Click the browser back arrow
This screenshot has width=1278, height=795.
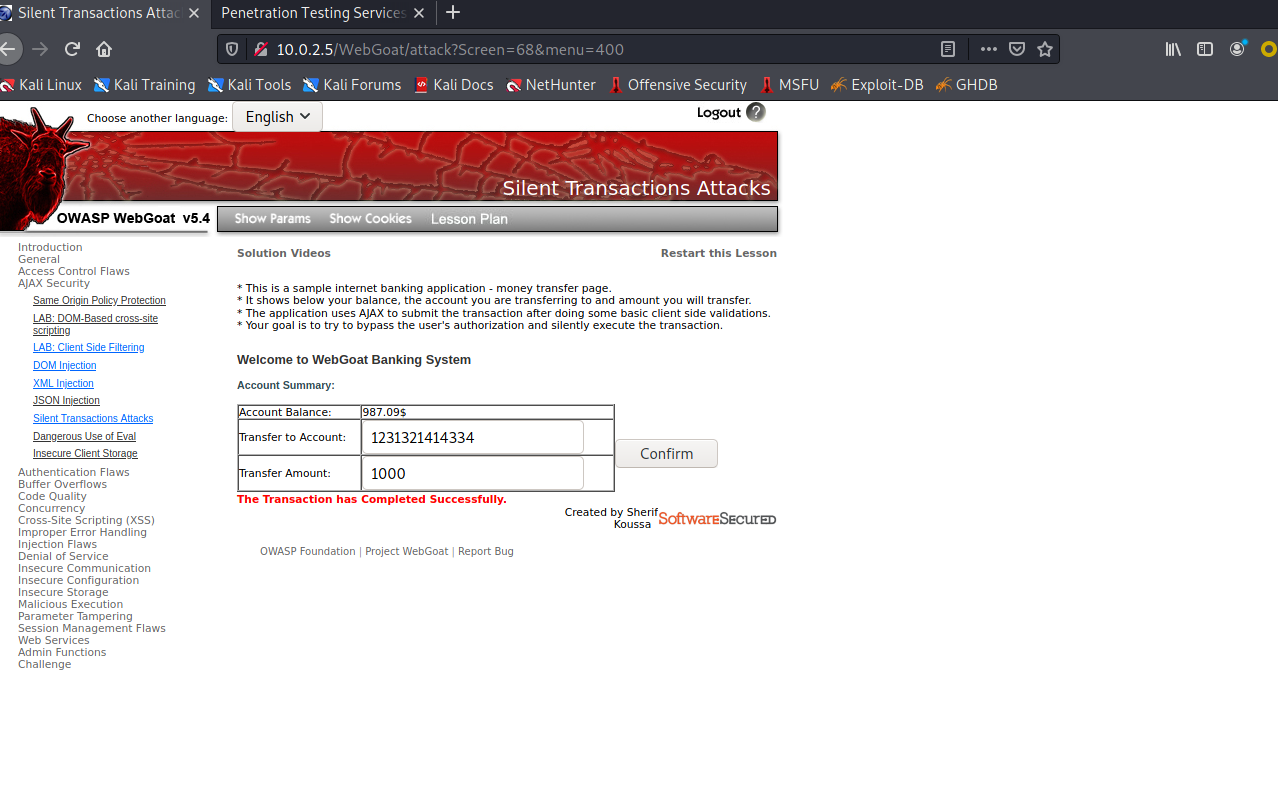point(8,49)
